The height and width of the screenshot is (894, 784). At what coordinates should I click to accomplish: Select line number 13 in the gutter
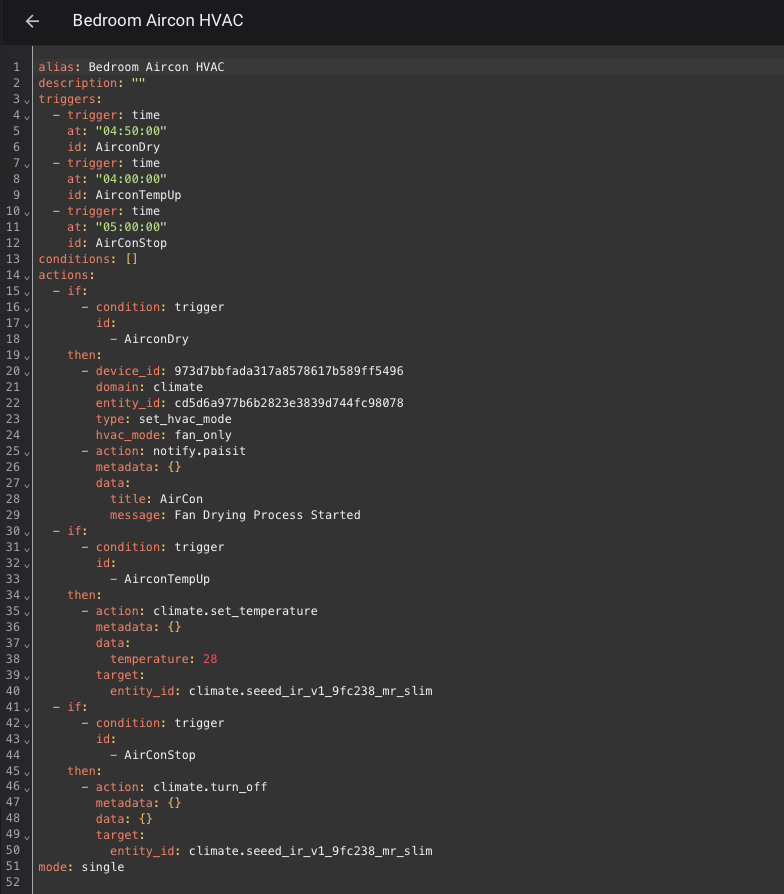pos(13,259)
